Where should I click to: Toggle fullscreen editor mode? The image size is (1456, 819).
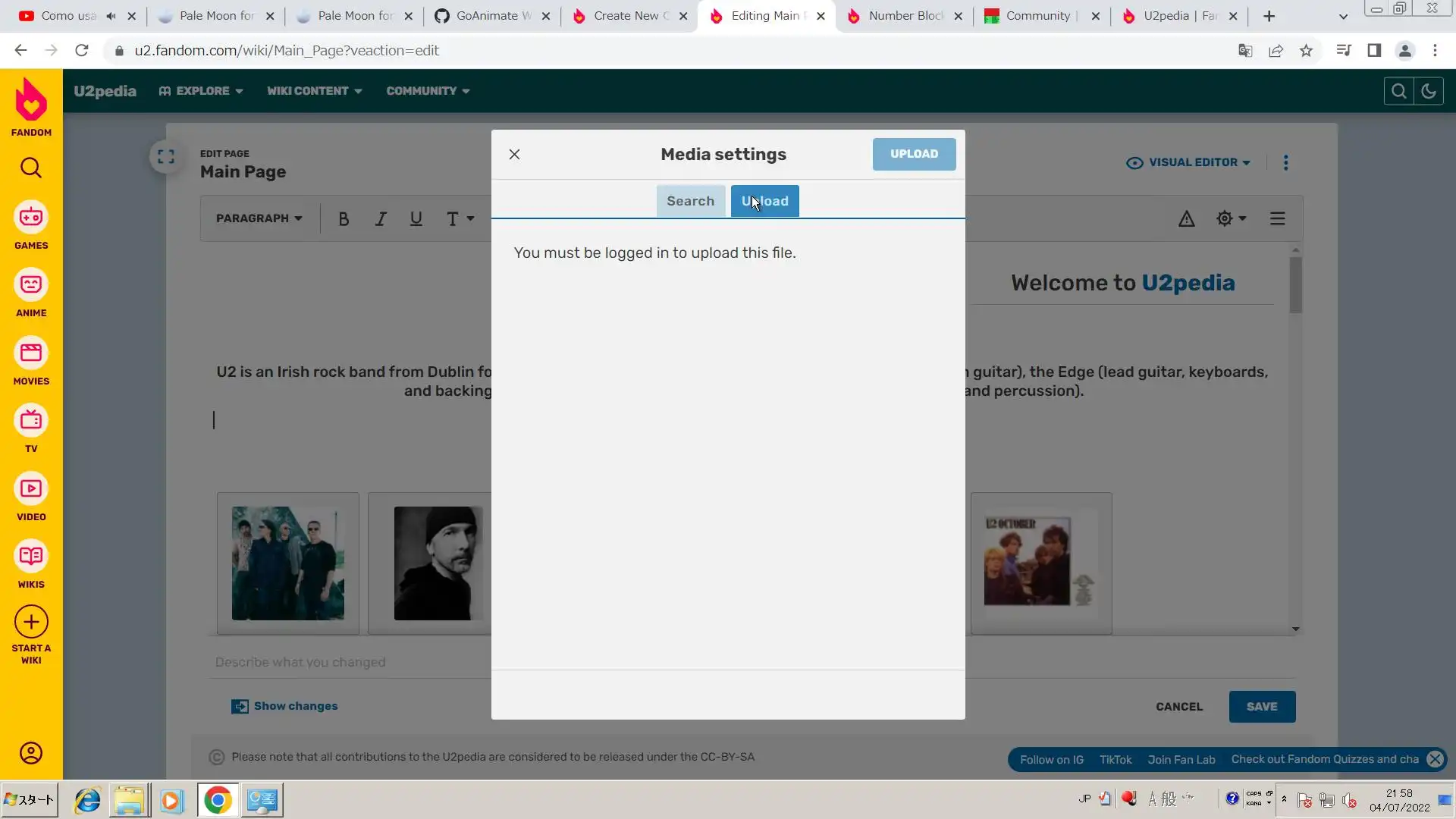point(166,157)
